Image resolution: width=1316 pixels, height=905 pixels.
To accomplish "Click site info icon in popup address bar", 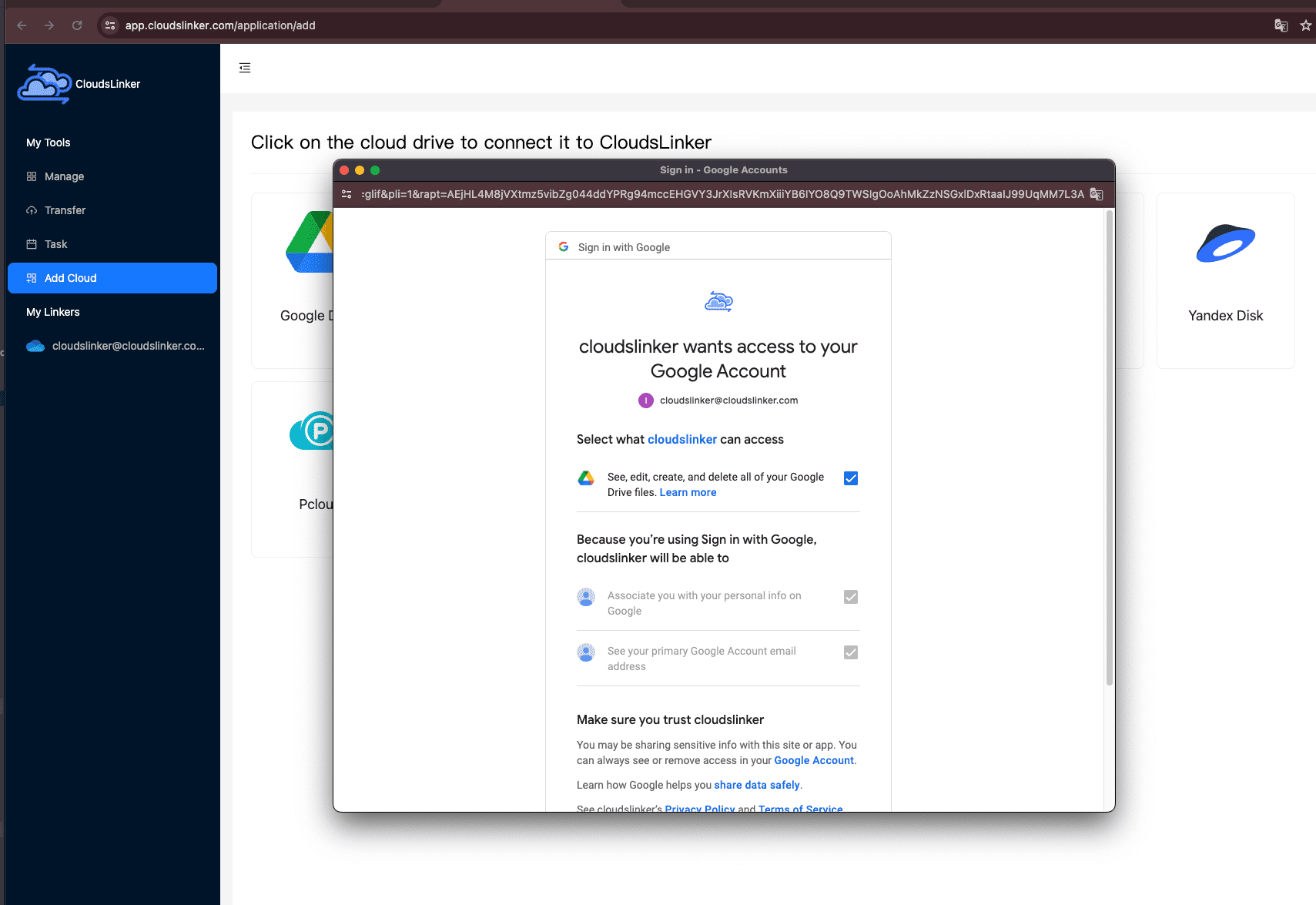I will point(347,194).
